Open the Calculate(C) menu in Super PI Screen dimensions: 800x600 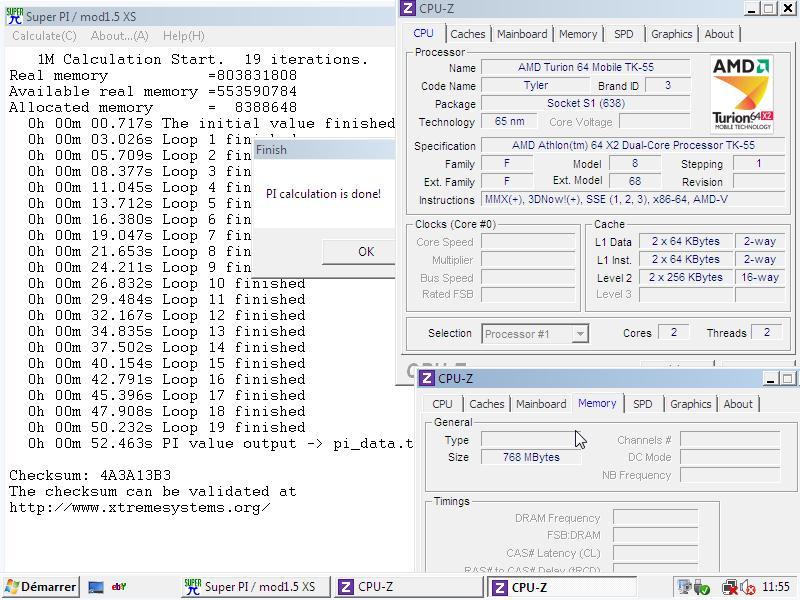[x=44, y=36]
